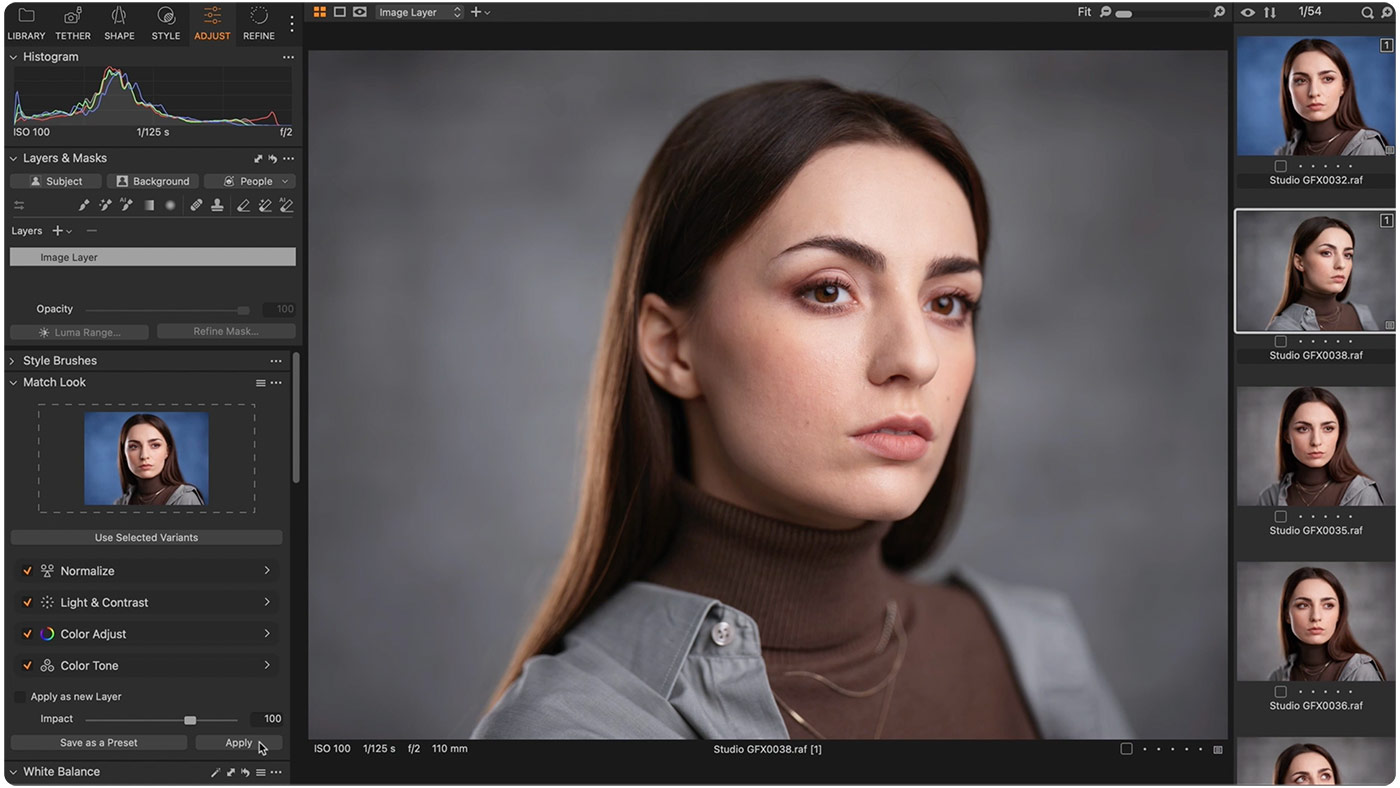
Task: Click the Subject mask button
Action: point(56,181)
